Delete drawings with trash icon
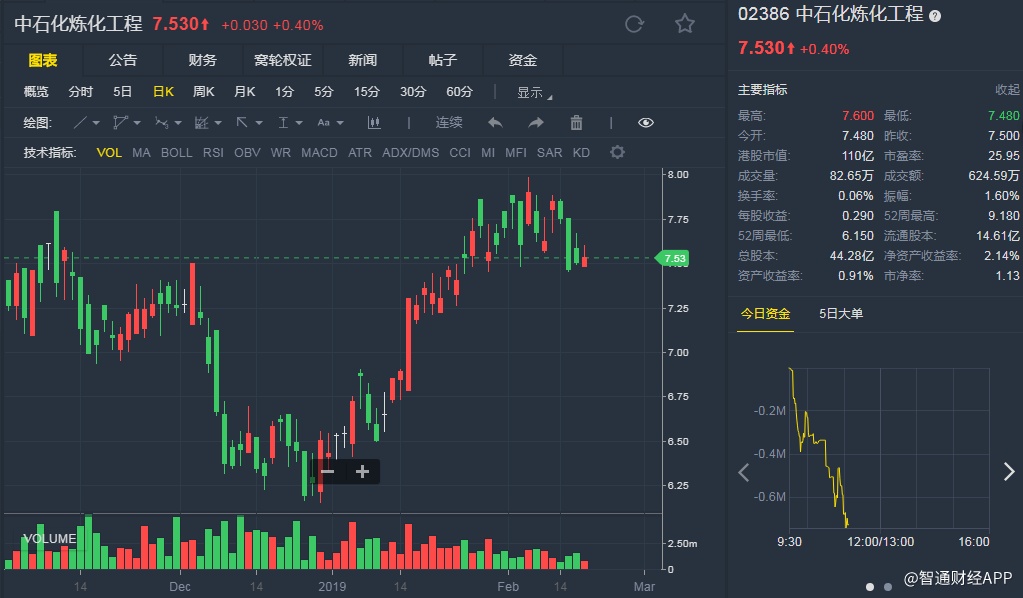1023x598 pixels. [x=576, y=123]
